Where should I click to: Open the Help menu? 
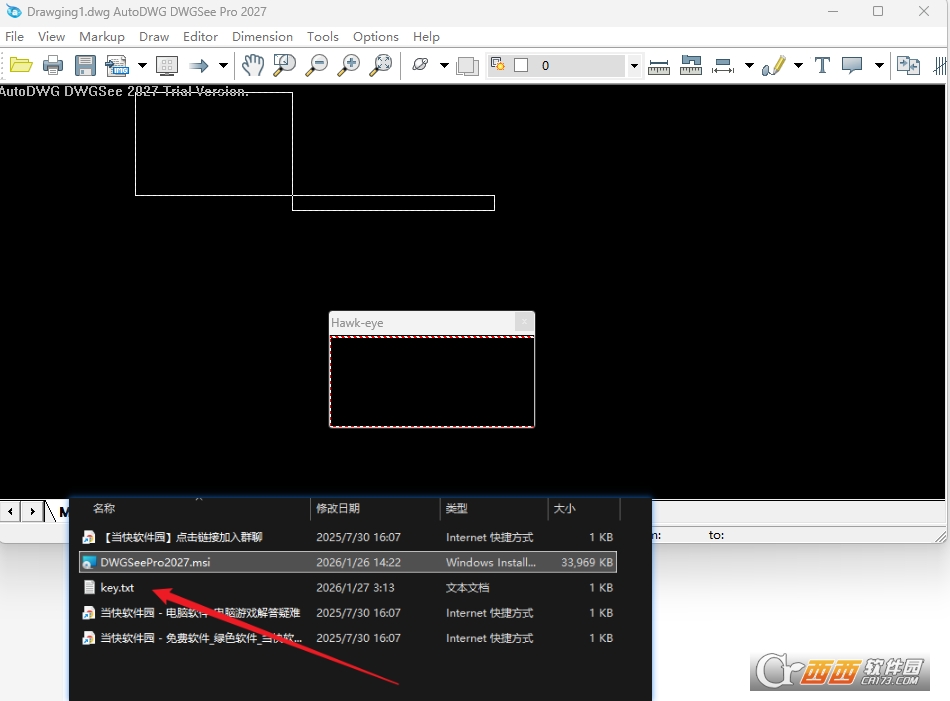click(x=427, y=36)
